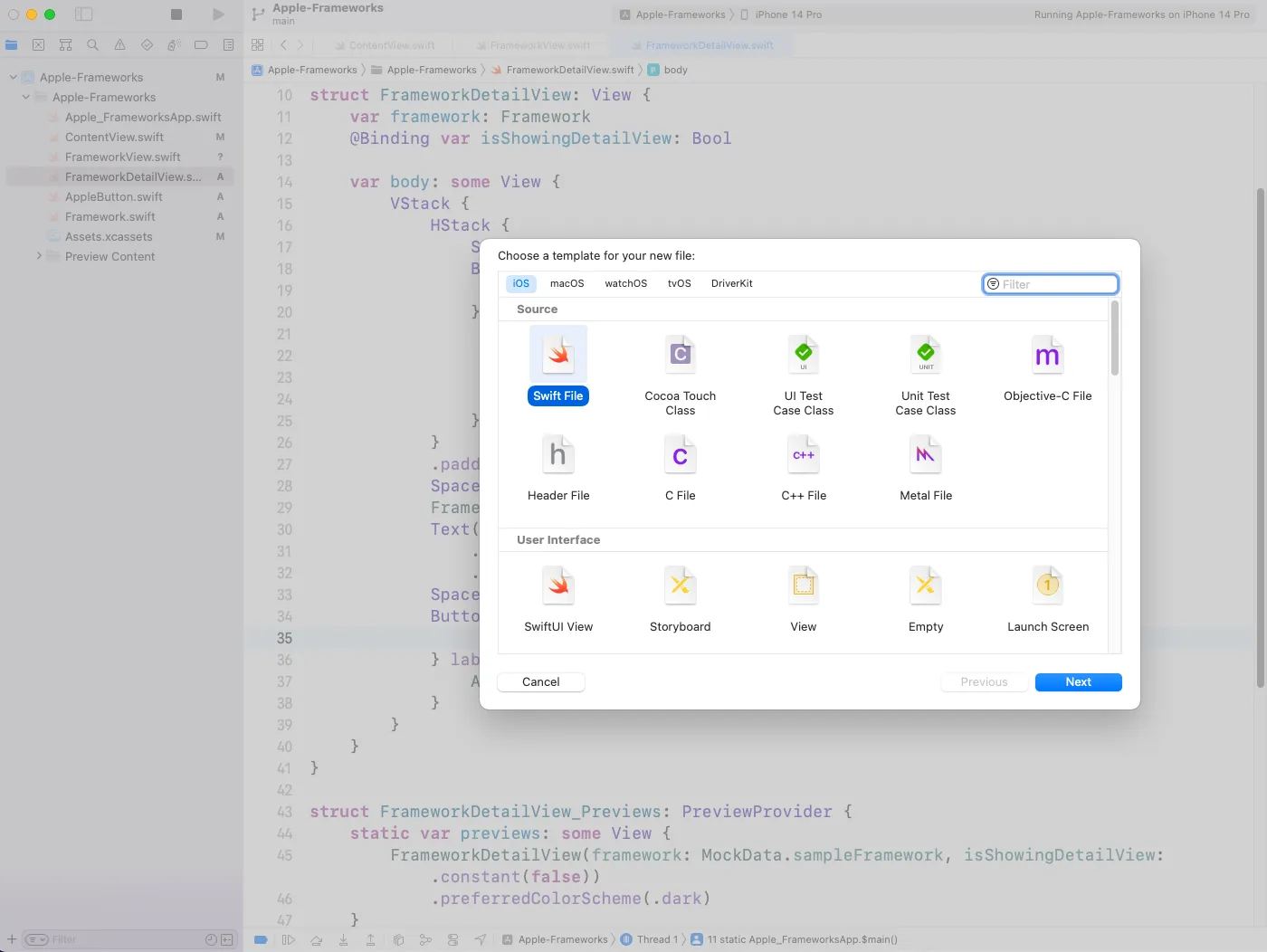The image size is (1267, 952).
Task: Add new file with plus button
Action: click(x=12, y=939)
